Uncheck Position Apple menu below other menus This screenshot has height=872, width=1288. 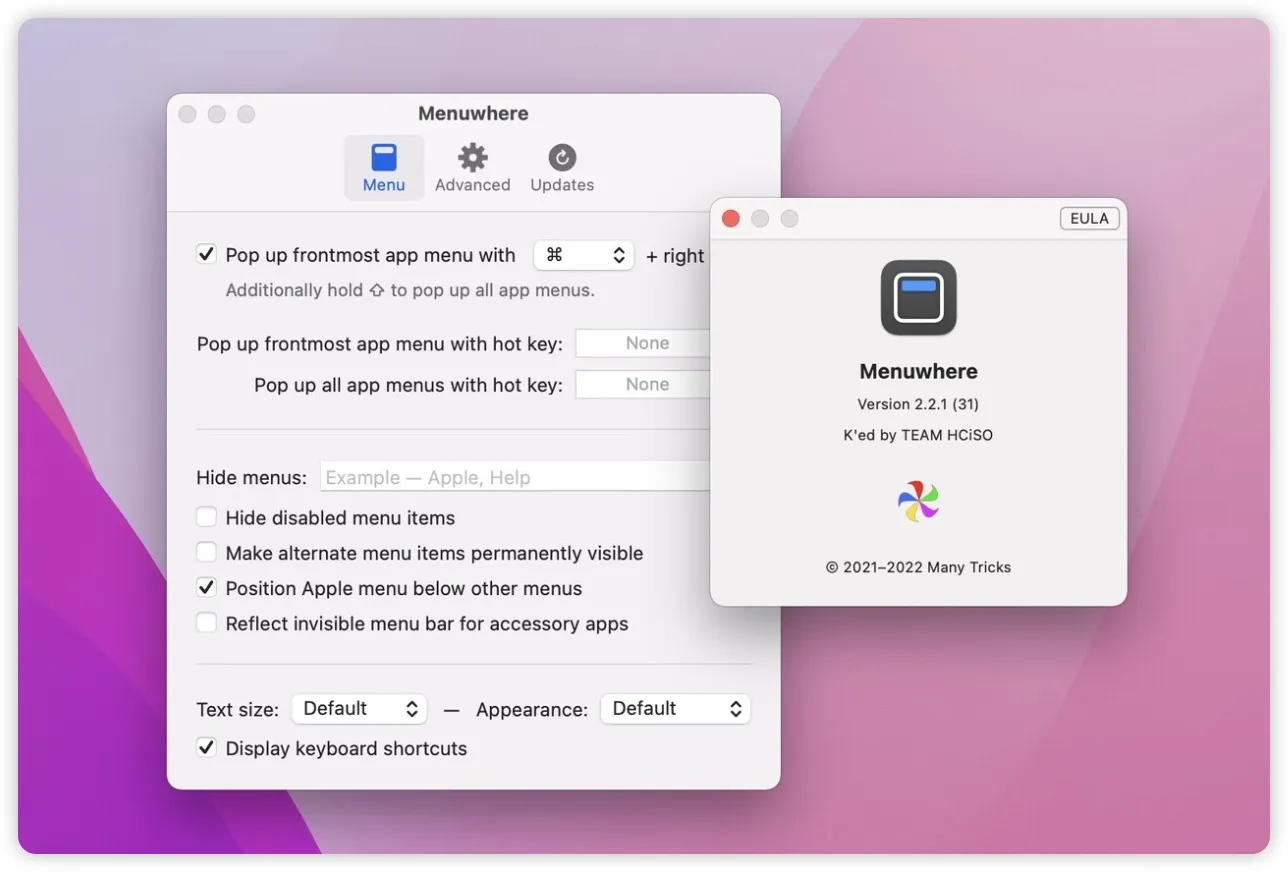pyautogui.click(x=206, y=587)
